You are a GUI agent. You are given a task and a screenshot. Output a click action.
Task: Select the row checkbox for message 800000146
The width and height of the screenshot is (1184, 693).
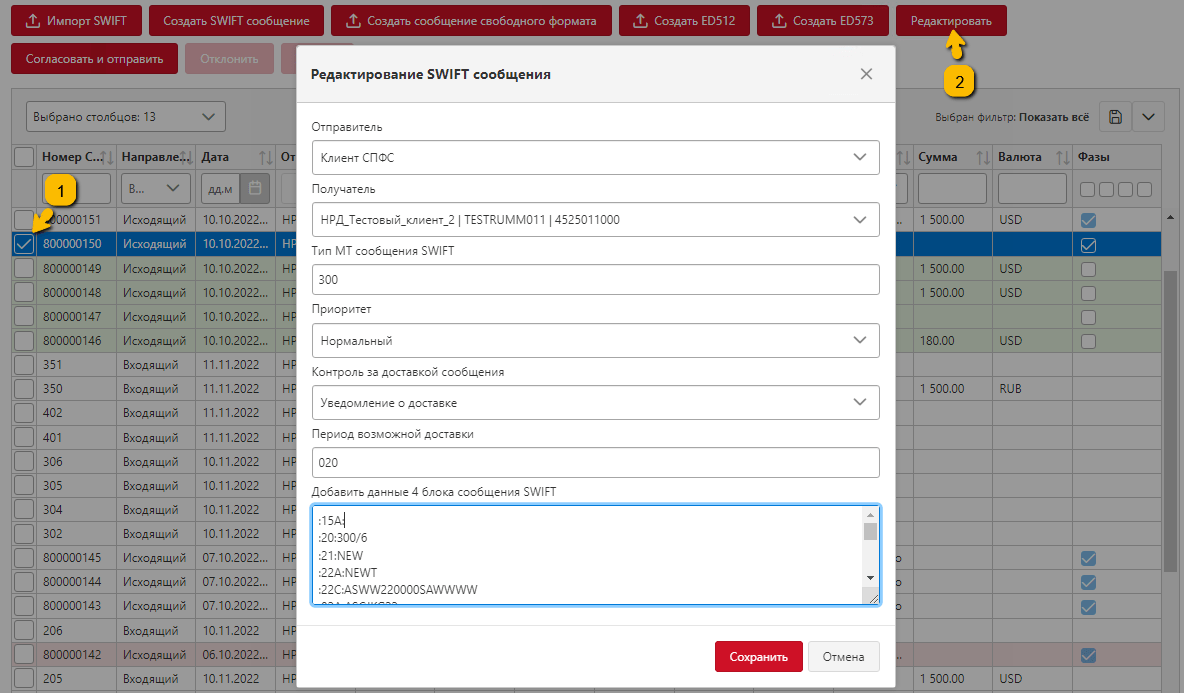tap(24, 340)
